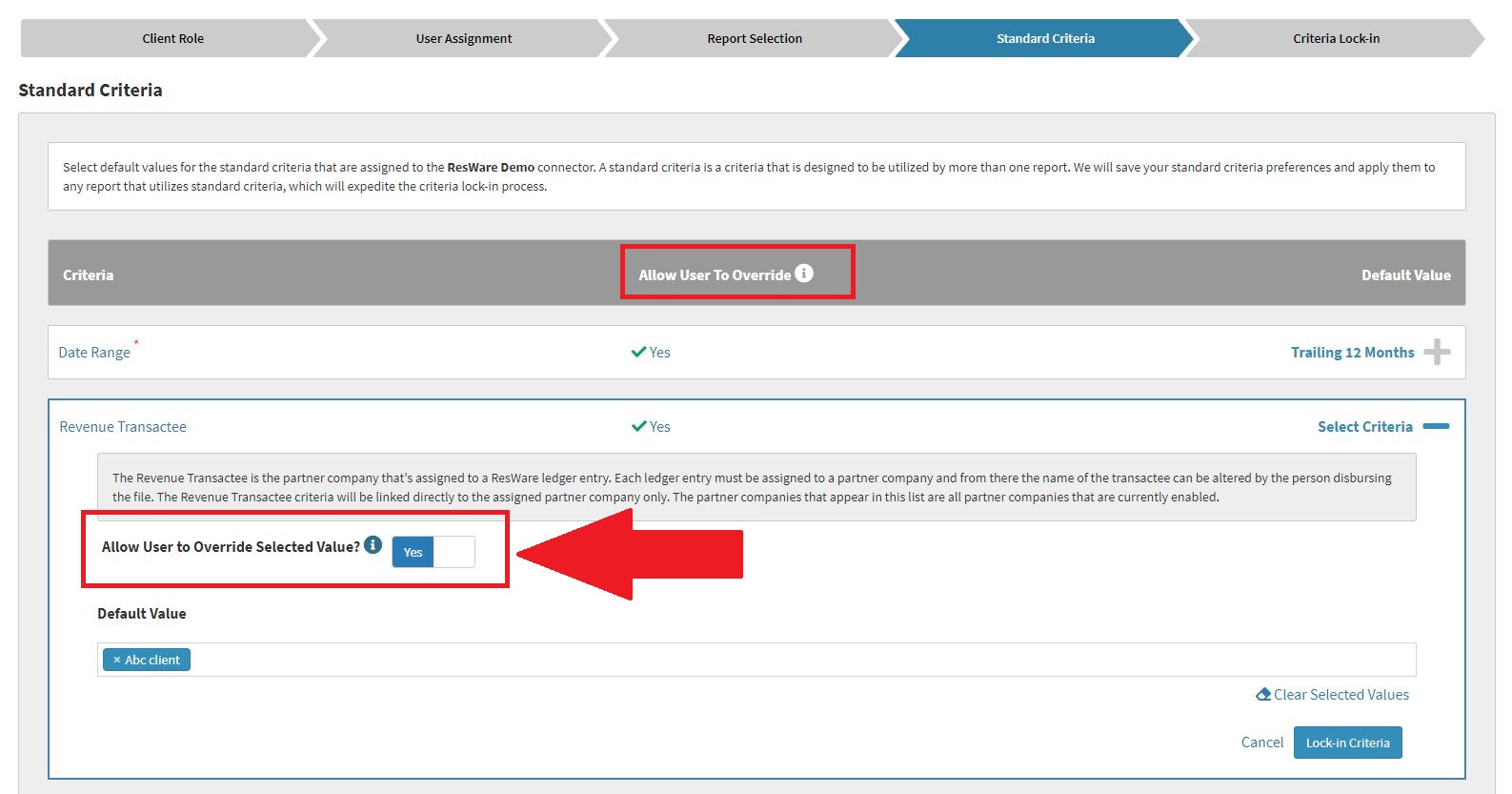
Task: Click info icon beside Allow User To Override header
Action: click(x=804, y=274)
